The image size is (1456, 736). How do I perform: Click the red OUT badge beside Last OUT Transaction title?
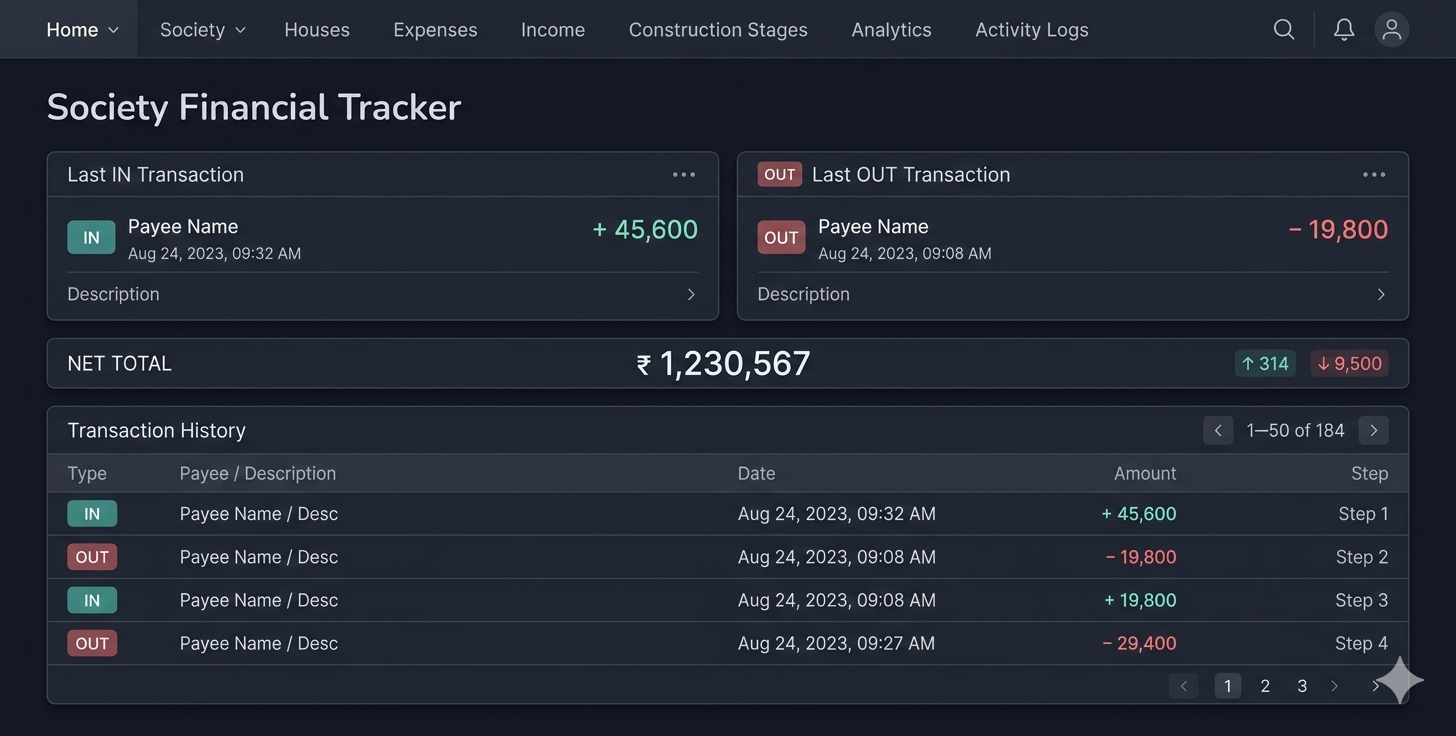coord(779,174)
